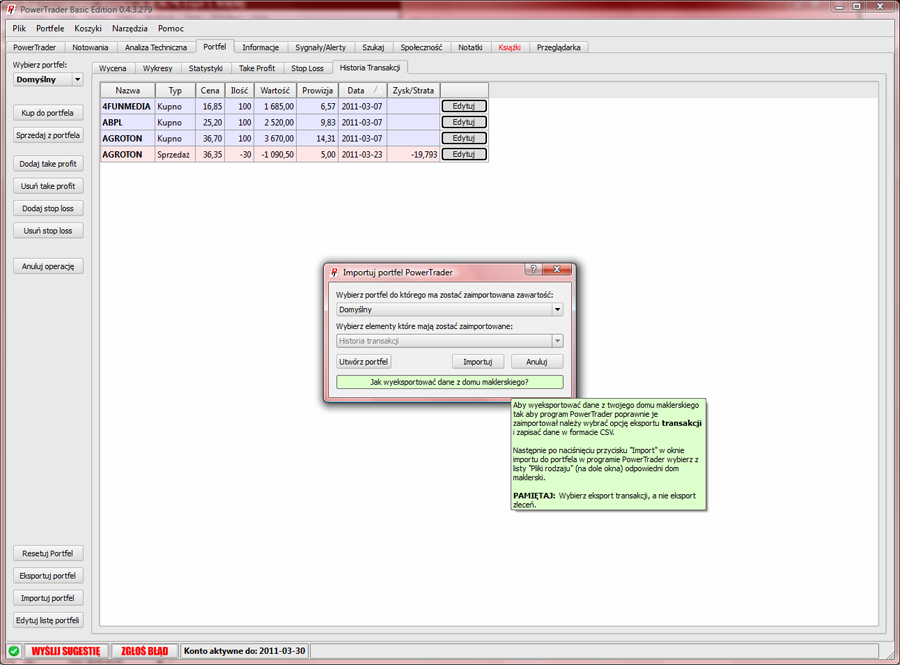Sort table by Zysk/Strata column header
Image resolution: width=900 pixels, height=665 pixels.
coord(413,90)
